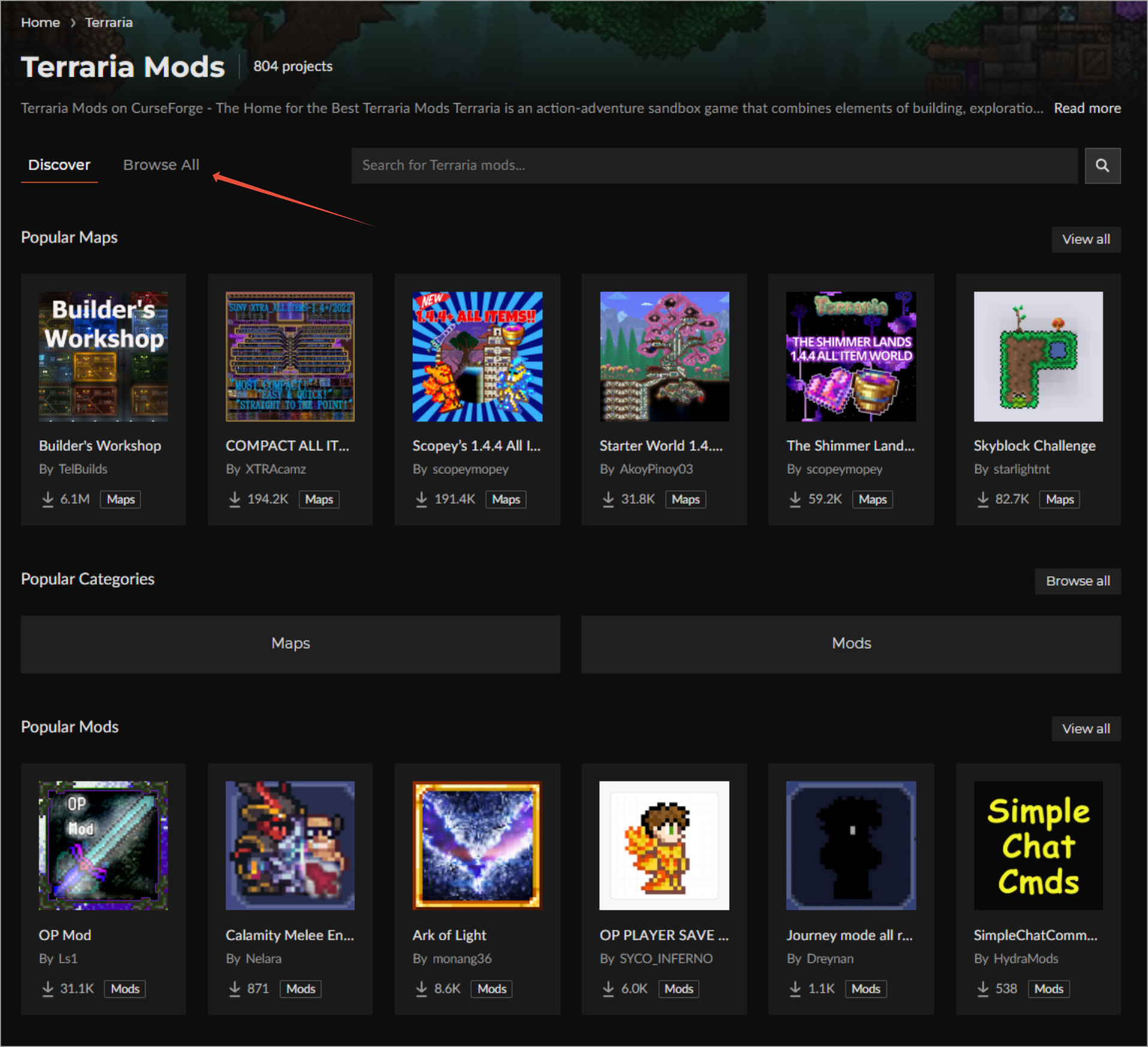1148x1047 pixels.
Task: Open Builder's Workshop thumbnail
Action: (103, 357)
